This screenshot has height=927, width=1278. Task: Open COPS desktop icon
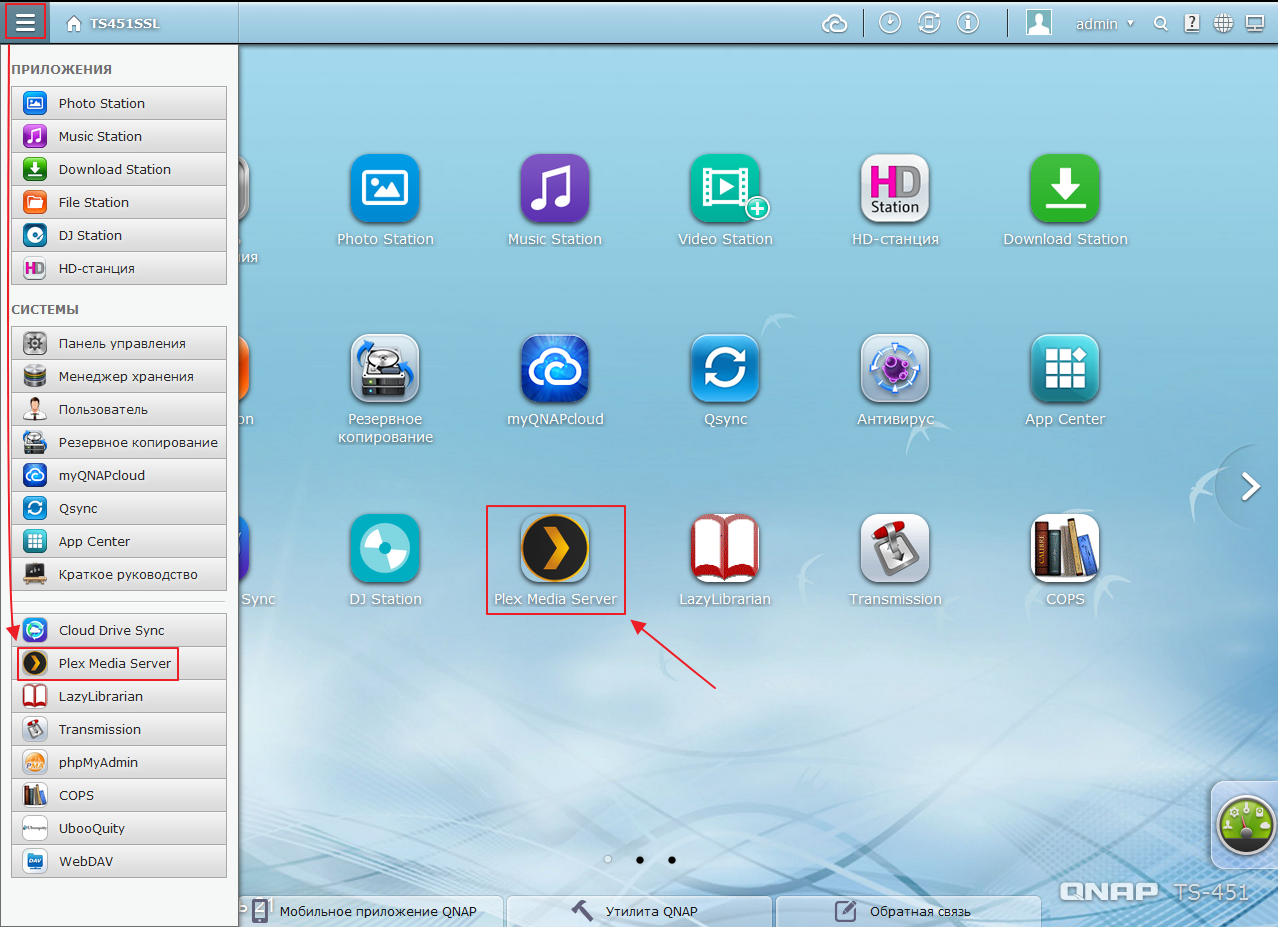point(1065,549)
